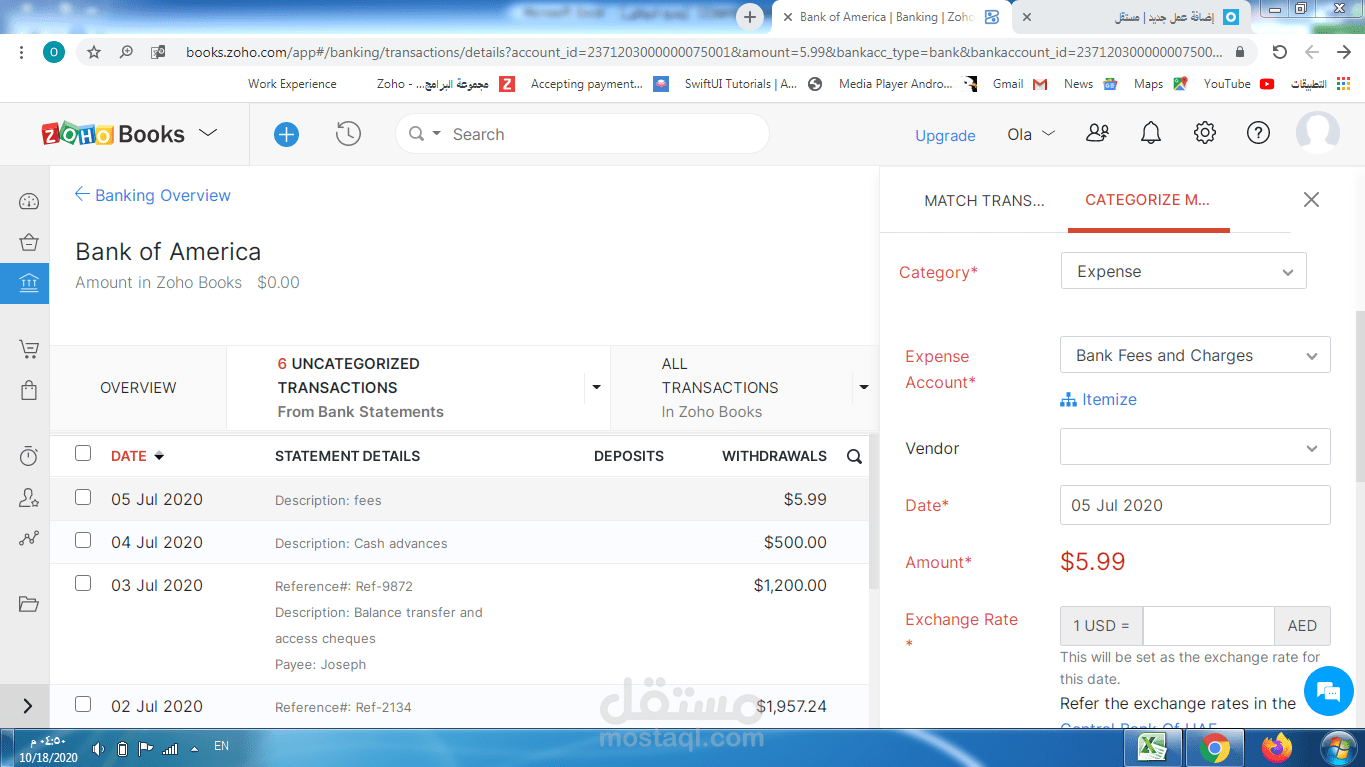This screenshot has height=767, width=1365.
Task: Open the SwiftUI Tutorials bookmark
Action: (x=753, y=84)
